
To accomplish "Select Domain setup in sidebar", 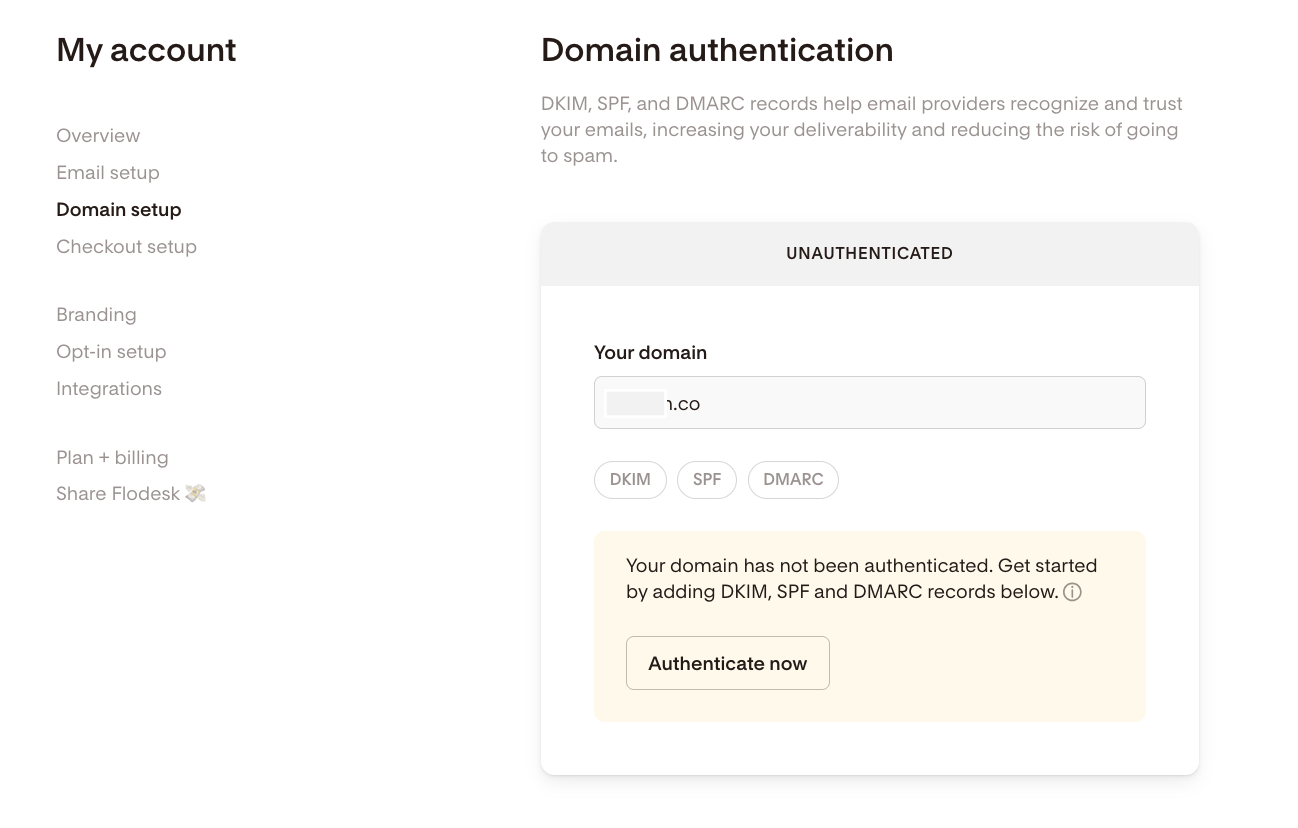I will [119, 210].
